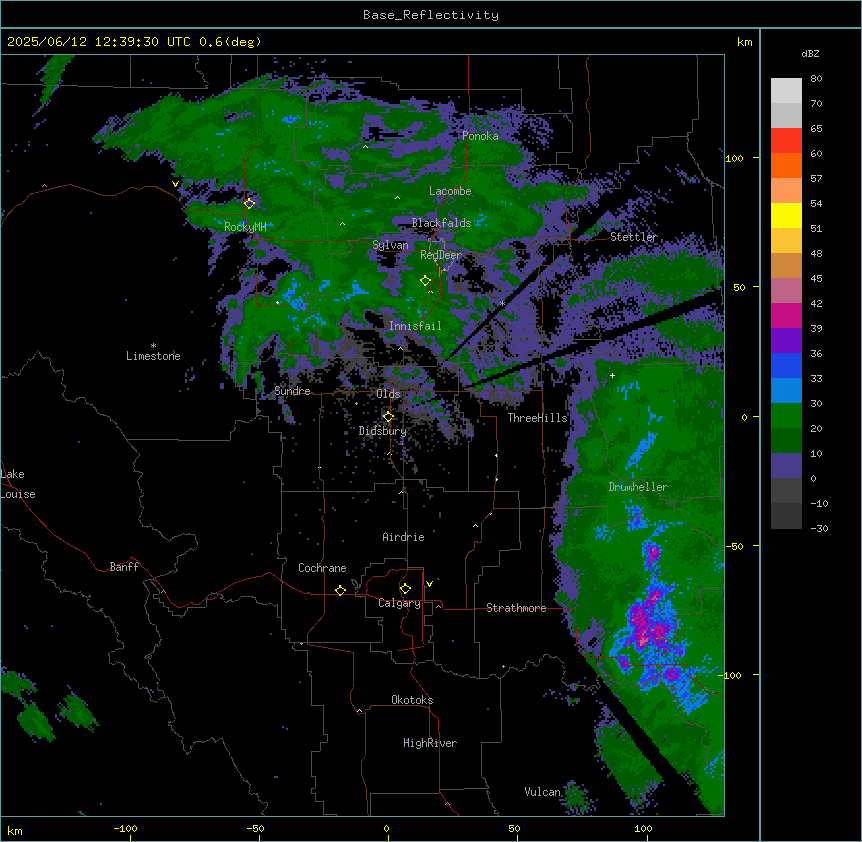
Task: Click the -100 tick on bottom axis
Action: [125, 828]
